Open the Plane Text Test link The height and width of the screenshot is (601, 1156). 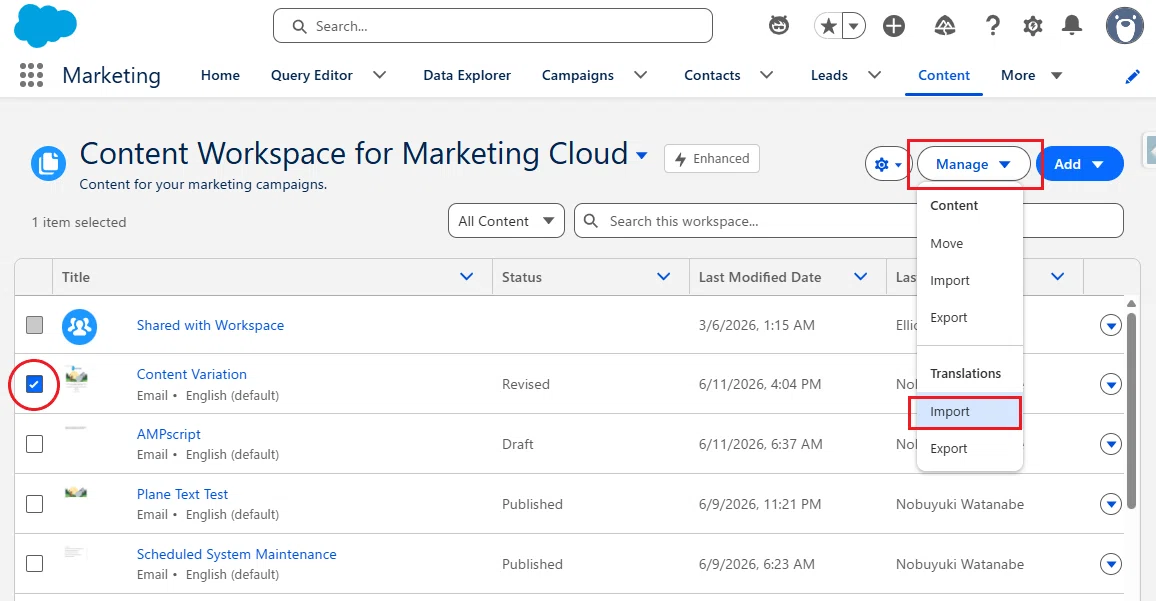coord(182,494)
